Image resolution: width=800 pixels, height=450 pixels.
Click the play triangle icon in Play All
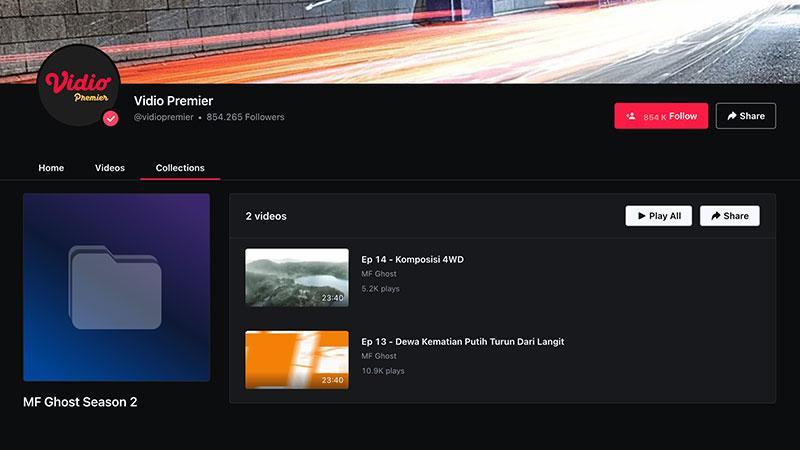point(641,216)
